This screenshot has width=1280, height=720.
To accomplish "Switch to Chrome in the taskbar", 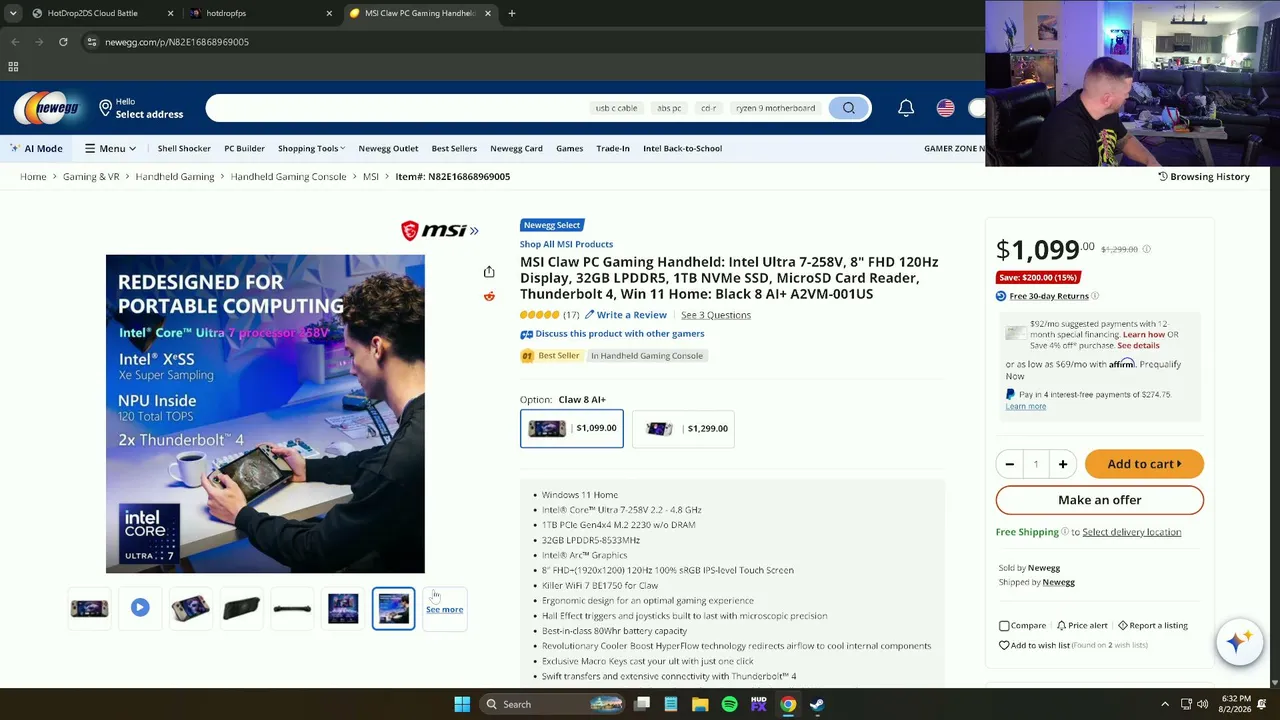I will [x=788, y=704].
